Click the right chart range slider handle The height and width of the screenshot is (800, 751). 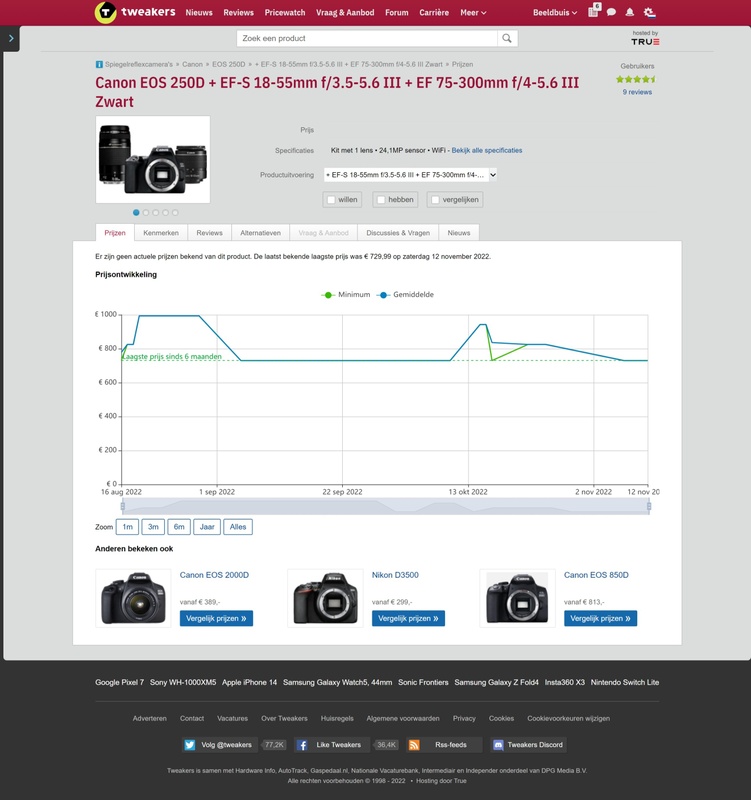[x=649, y=506]
